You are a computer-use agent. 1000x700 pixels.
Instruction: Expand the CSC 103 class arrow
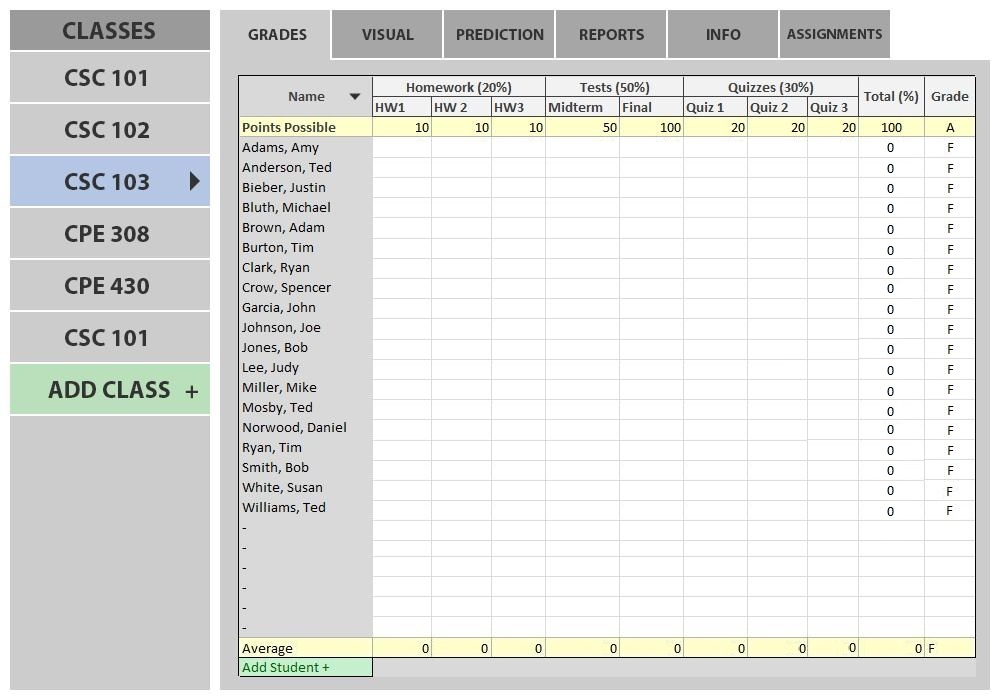(x=194, y=181)
